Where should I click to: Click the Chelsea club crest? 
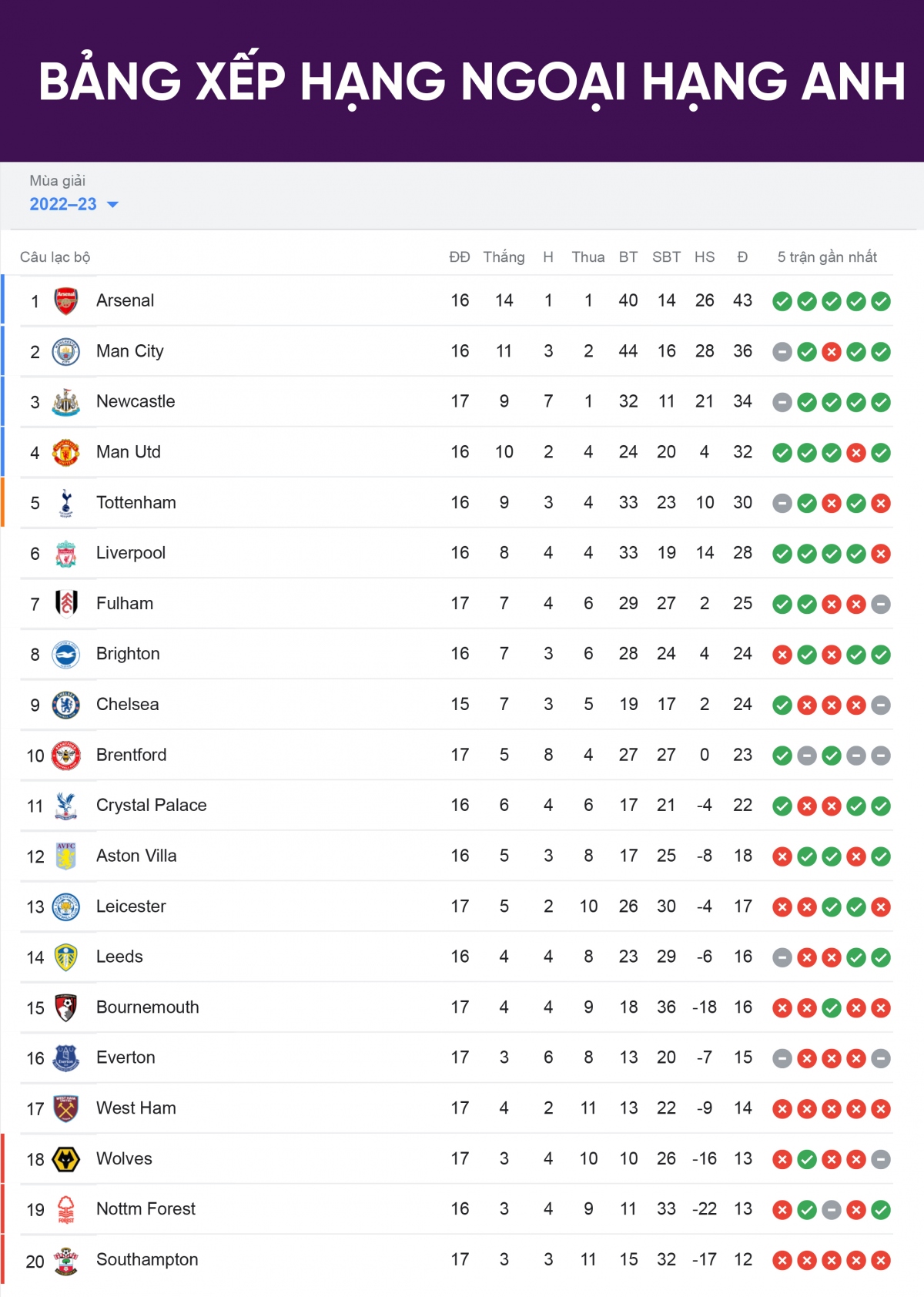tap(66, 705)
